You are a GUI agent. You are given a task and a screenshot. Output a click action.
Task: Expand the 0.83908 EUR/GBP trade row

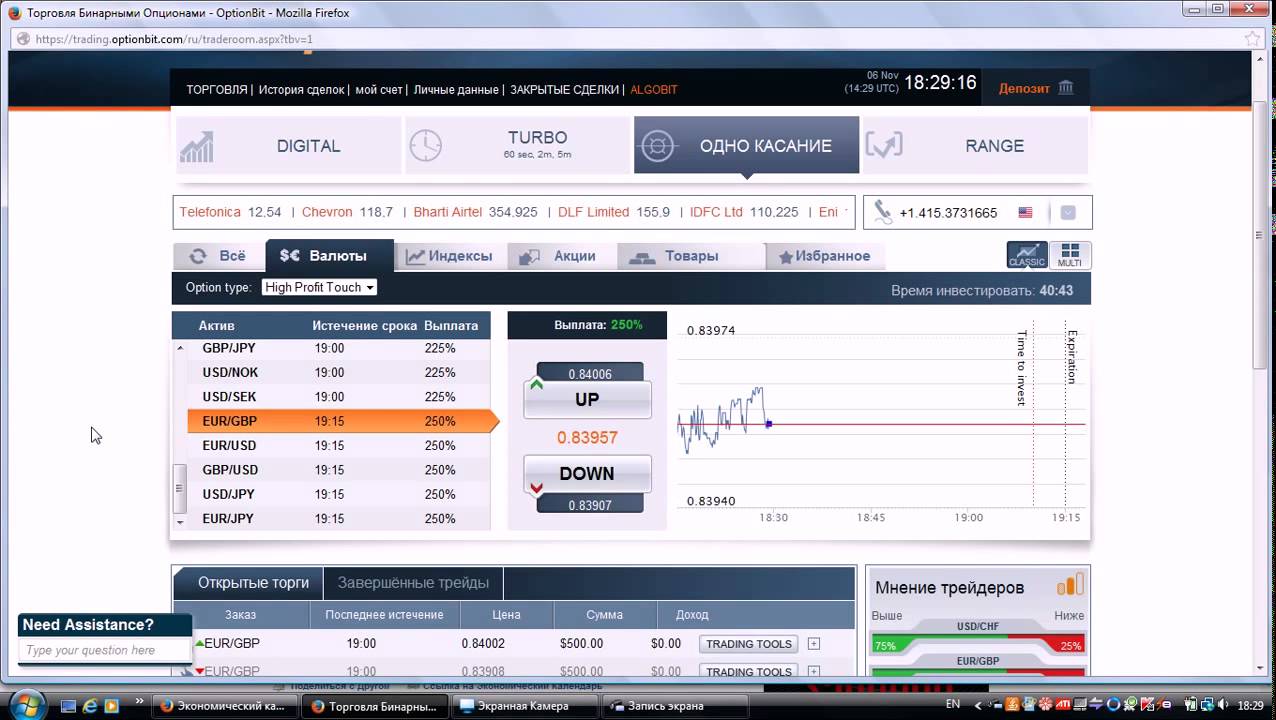(x=814, y=671)
